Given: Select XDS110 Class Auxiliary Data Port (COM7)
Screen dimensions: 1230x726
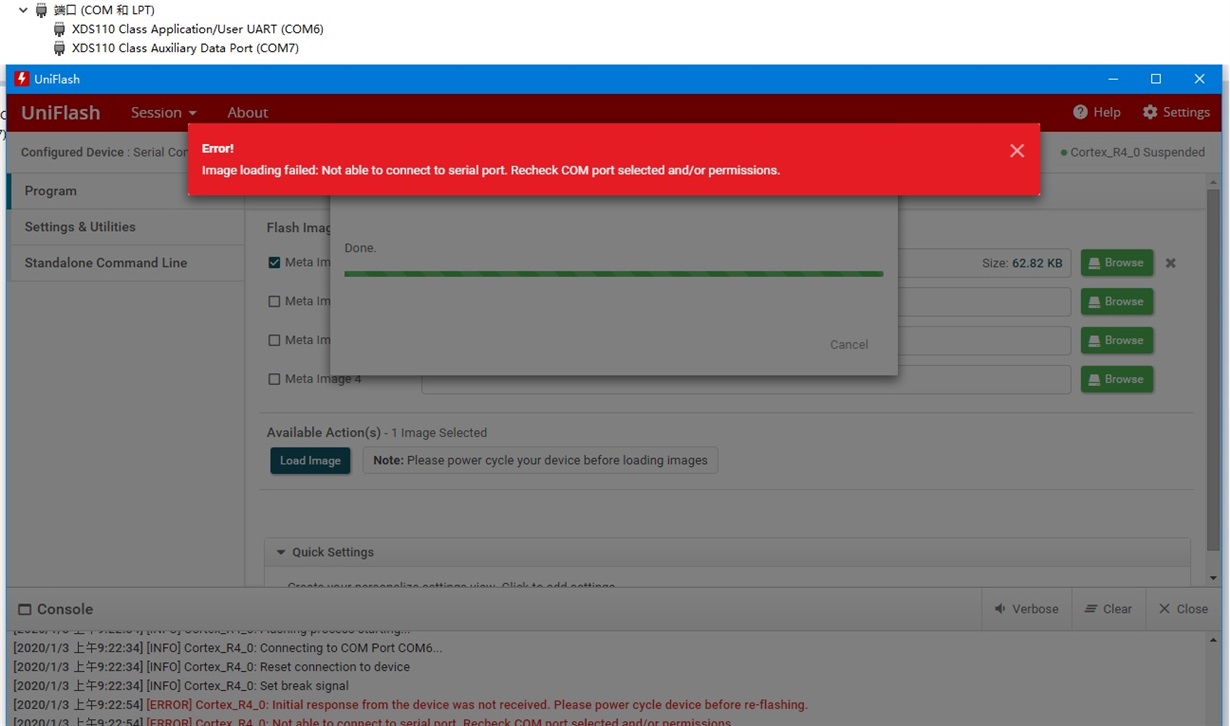Looking at the screenshot, I should [x=185, y=48].
